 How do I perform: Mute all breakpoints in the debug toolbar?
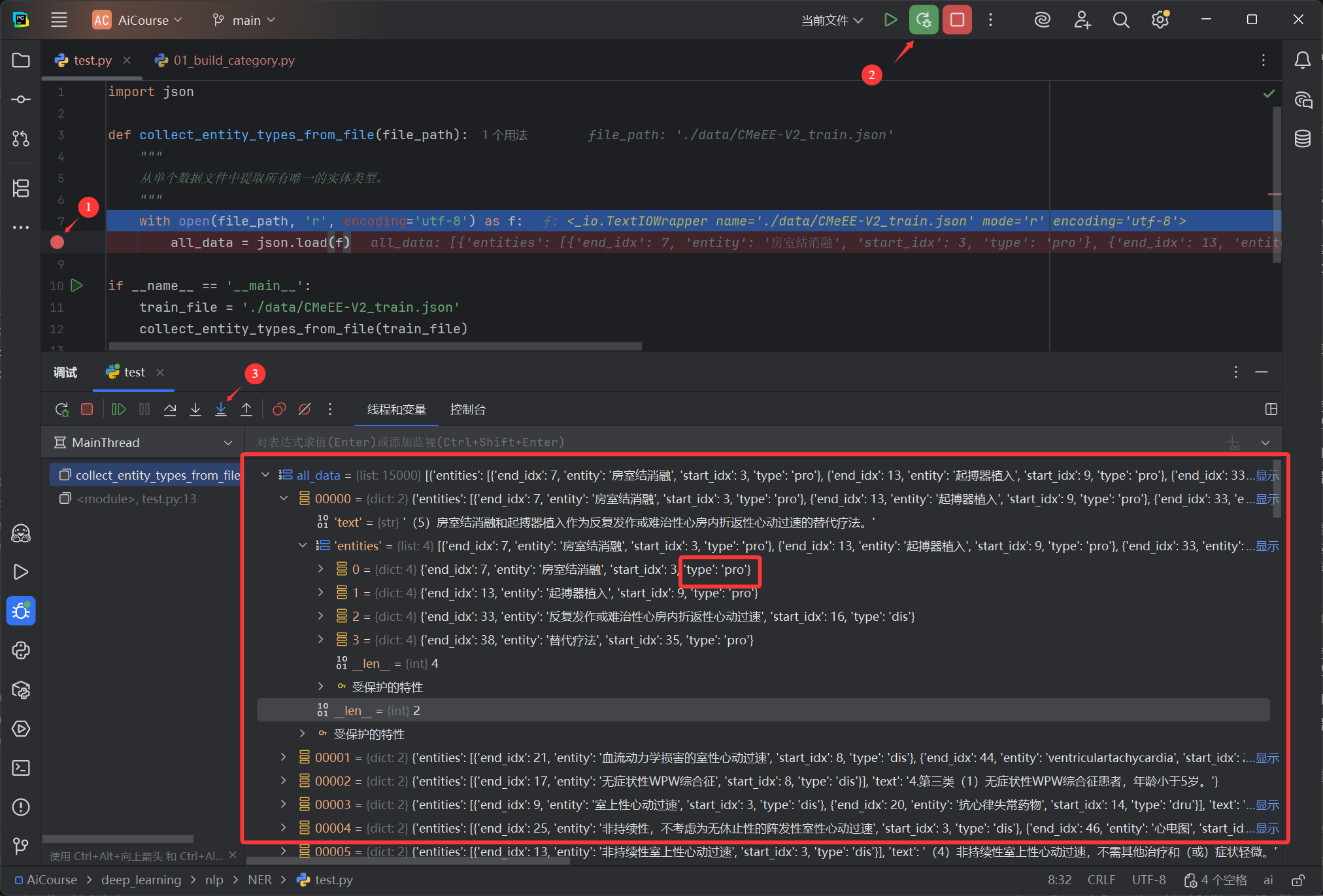[x=305, y=409]
